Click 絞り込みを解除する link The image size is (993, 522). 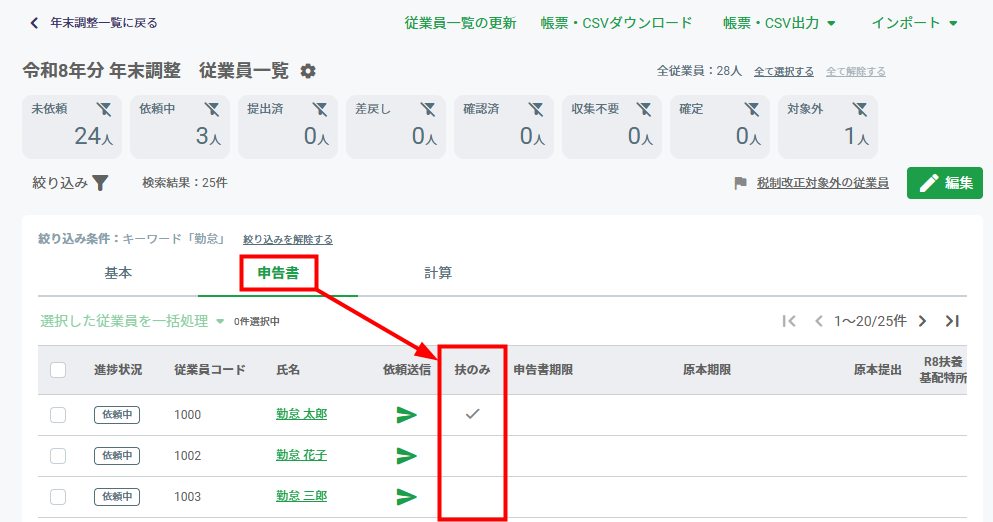pos(288,239)
